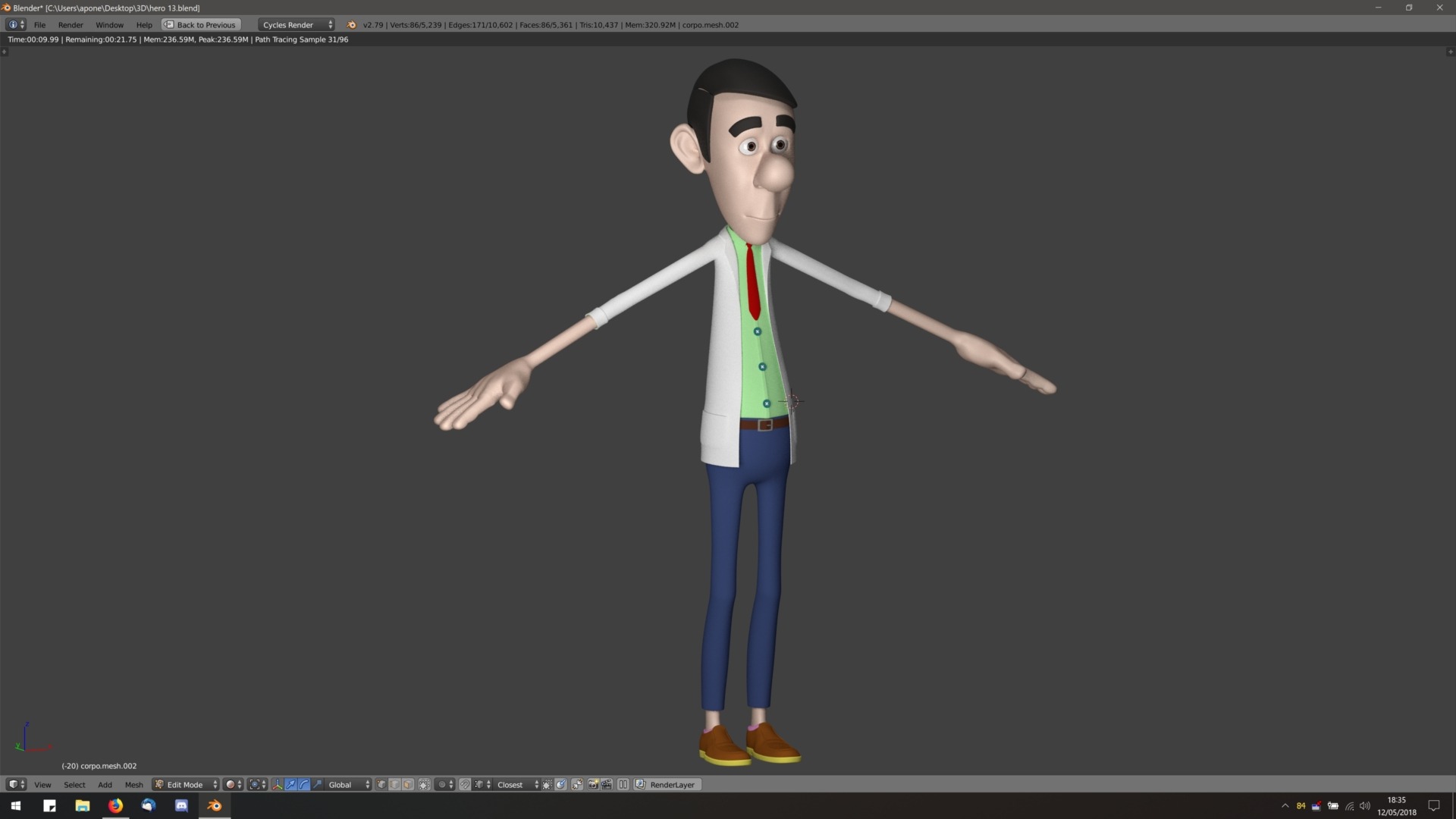Select the rotate manipulator arc icon
The height and width of the screenshot is (819, 1456).
point(304,785)
